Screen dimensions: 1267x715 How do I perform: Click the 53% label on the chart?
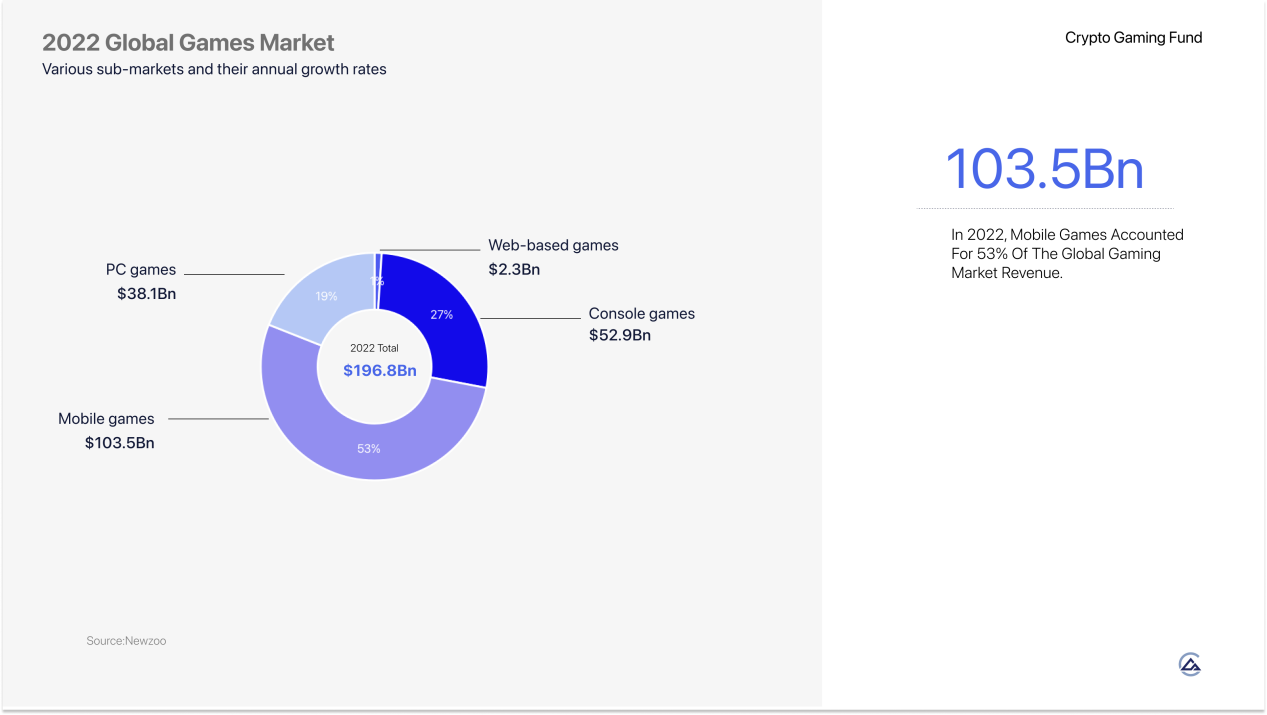click(x=368, y=449)
